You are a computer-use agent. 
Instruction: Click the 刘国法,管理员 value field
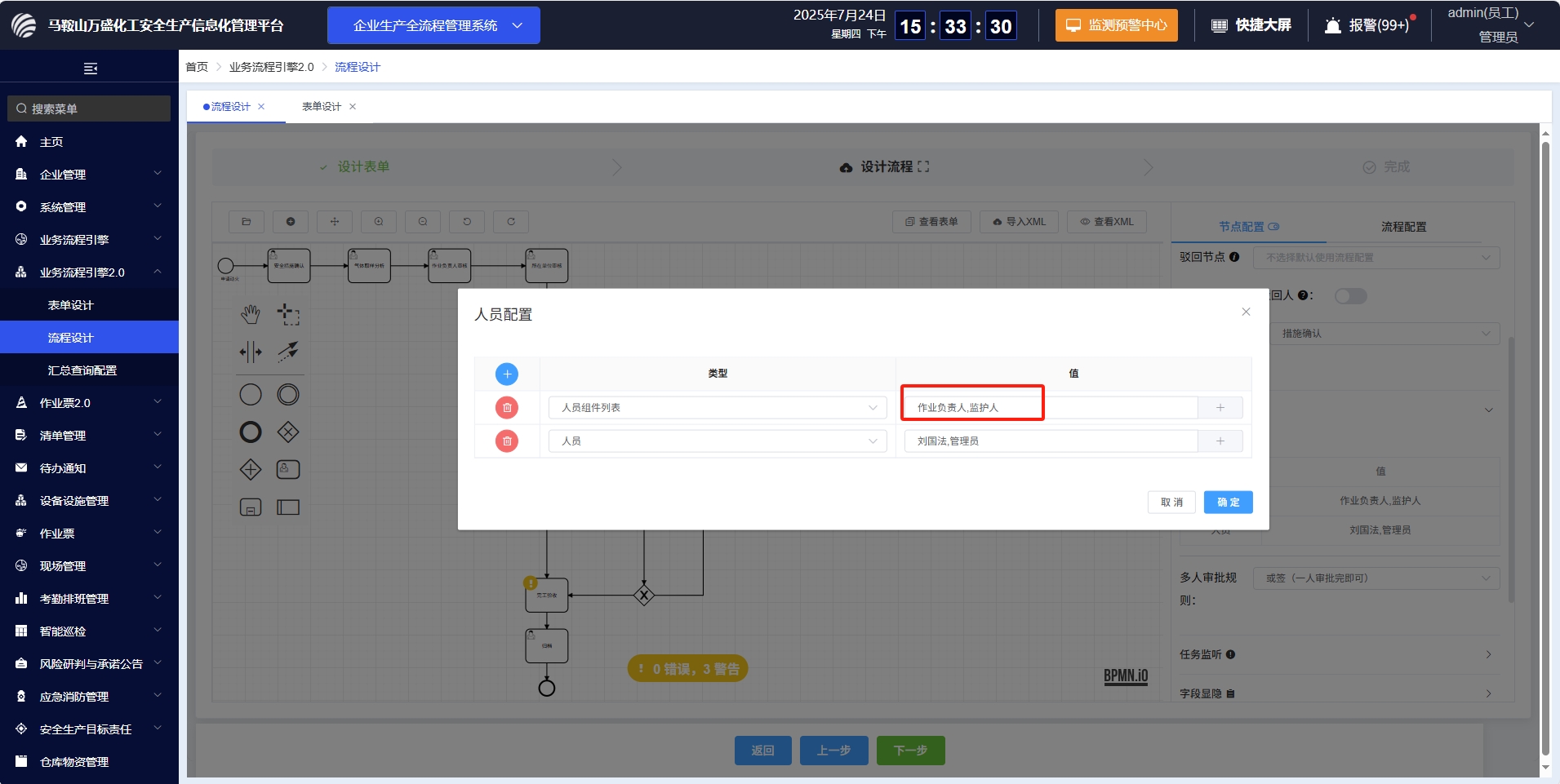tap(1051, 441)
